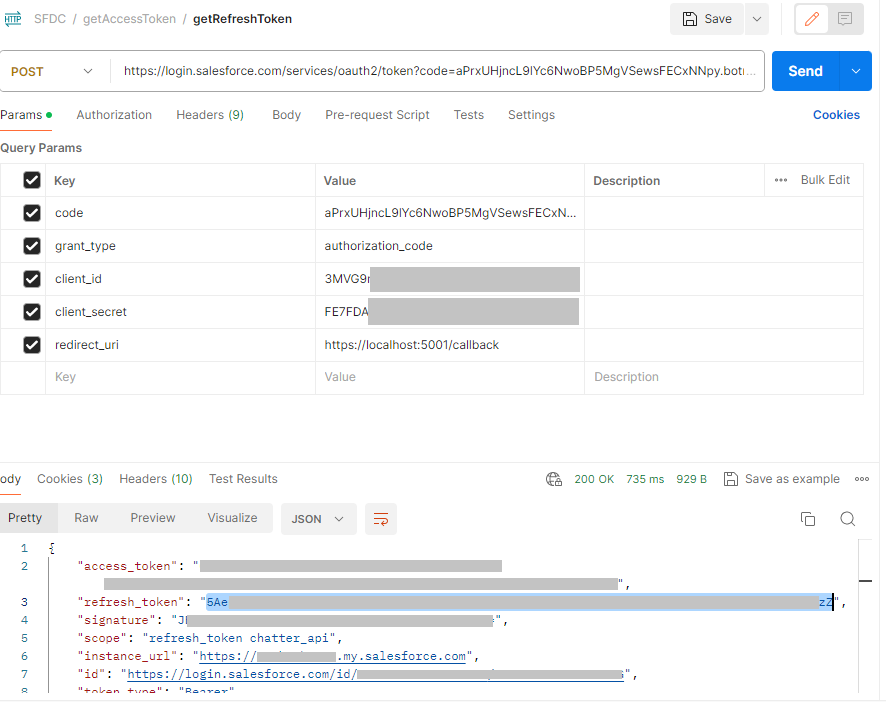Toggle the line wrap icon
This screenshot has width=886, height=702.
coord(381,519)
